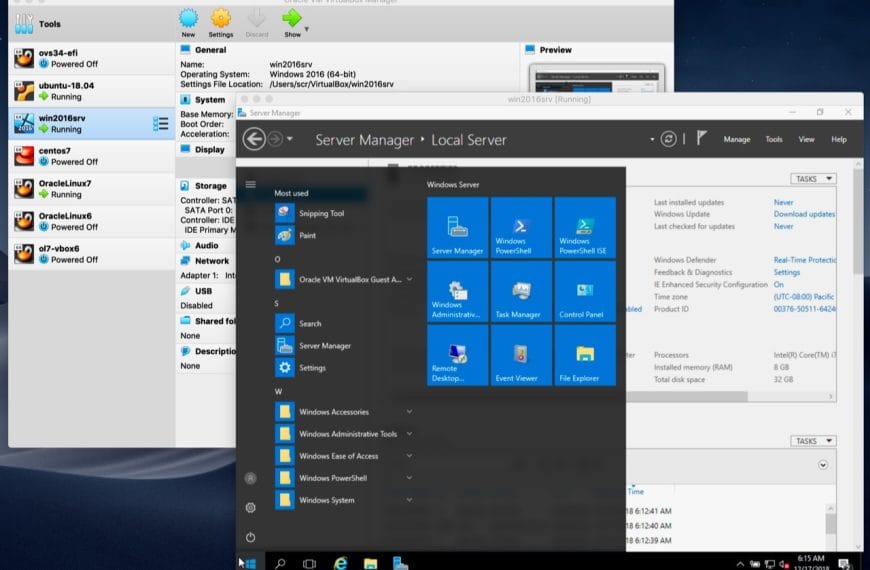Expand Oracle VM VirtualBox Guest Additions folder
Image resolution: width=870 pixels, height=570 pixels.
pos(345,279)
